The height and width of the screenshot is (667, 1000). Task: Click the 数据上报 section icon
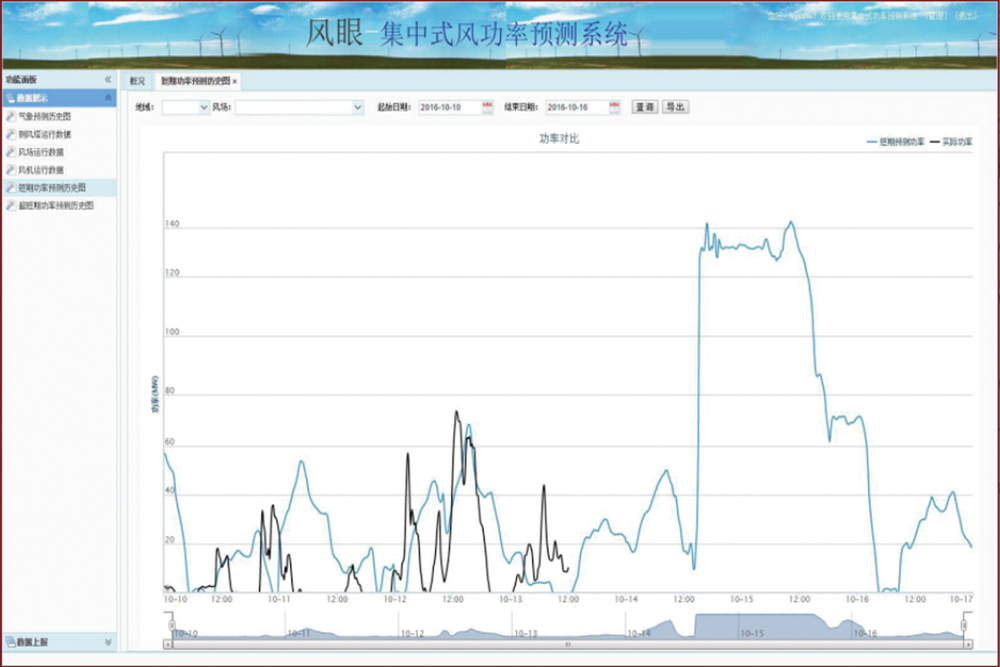point(10,641)
